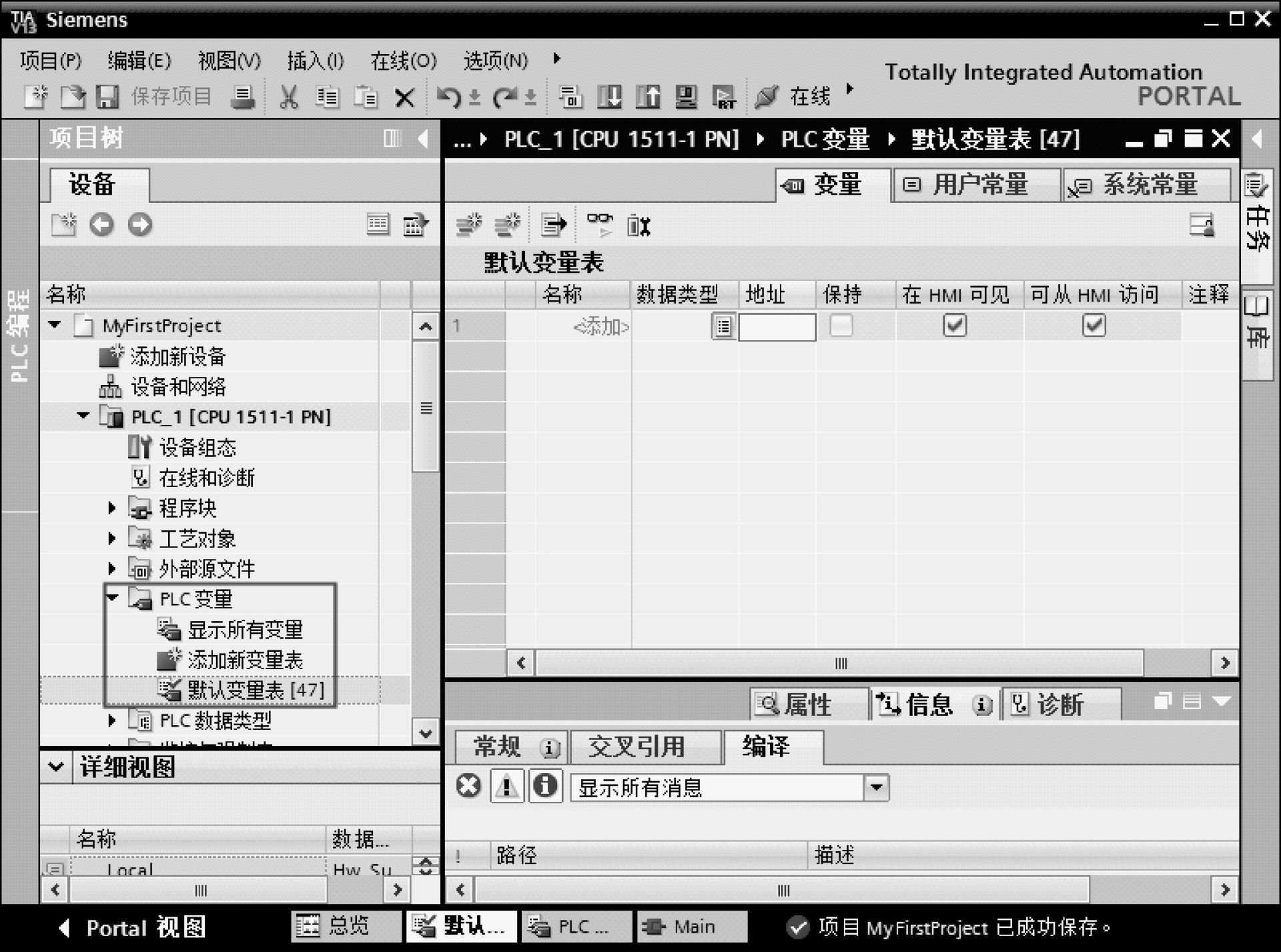Click the 在线 go online button text
The image size is (1281, 952).
pos(811,97)
